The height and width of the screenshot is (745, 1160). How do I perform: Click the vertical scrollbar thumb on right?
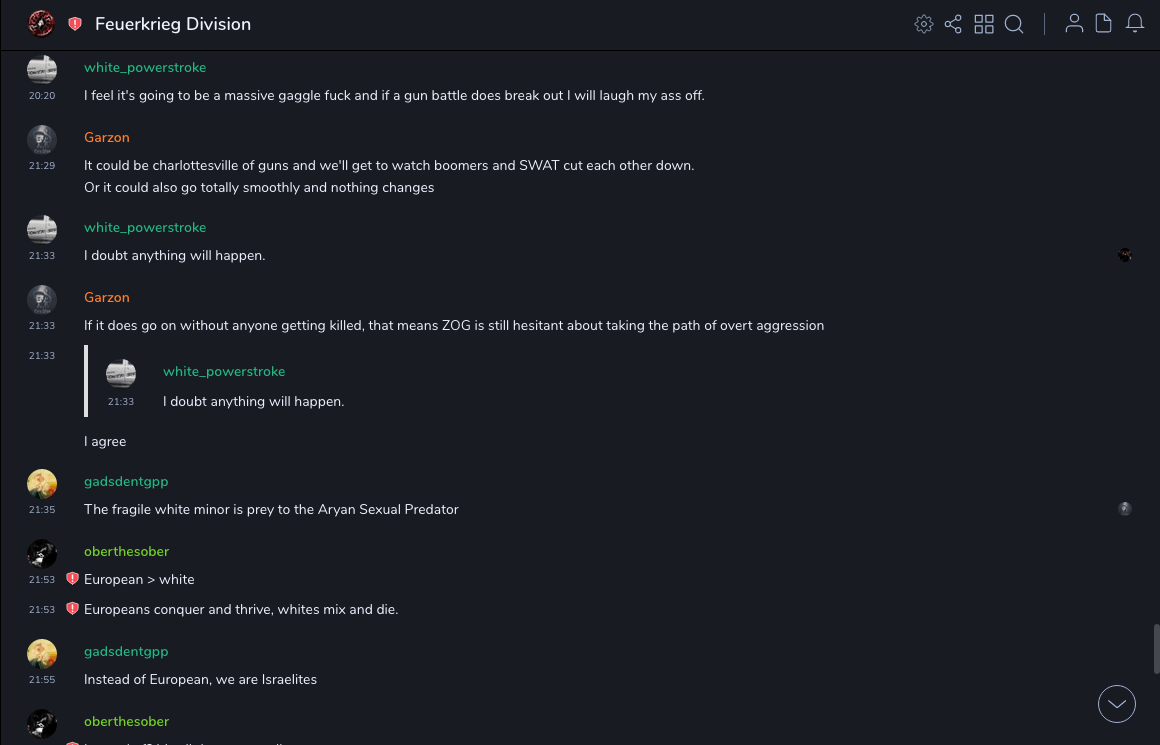[1156, 649]
